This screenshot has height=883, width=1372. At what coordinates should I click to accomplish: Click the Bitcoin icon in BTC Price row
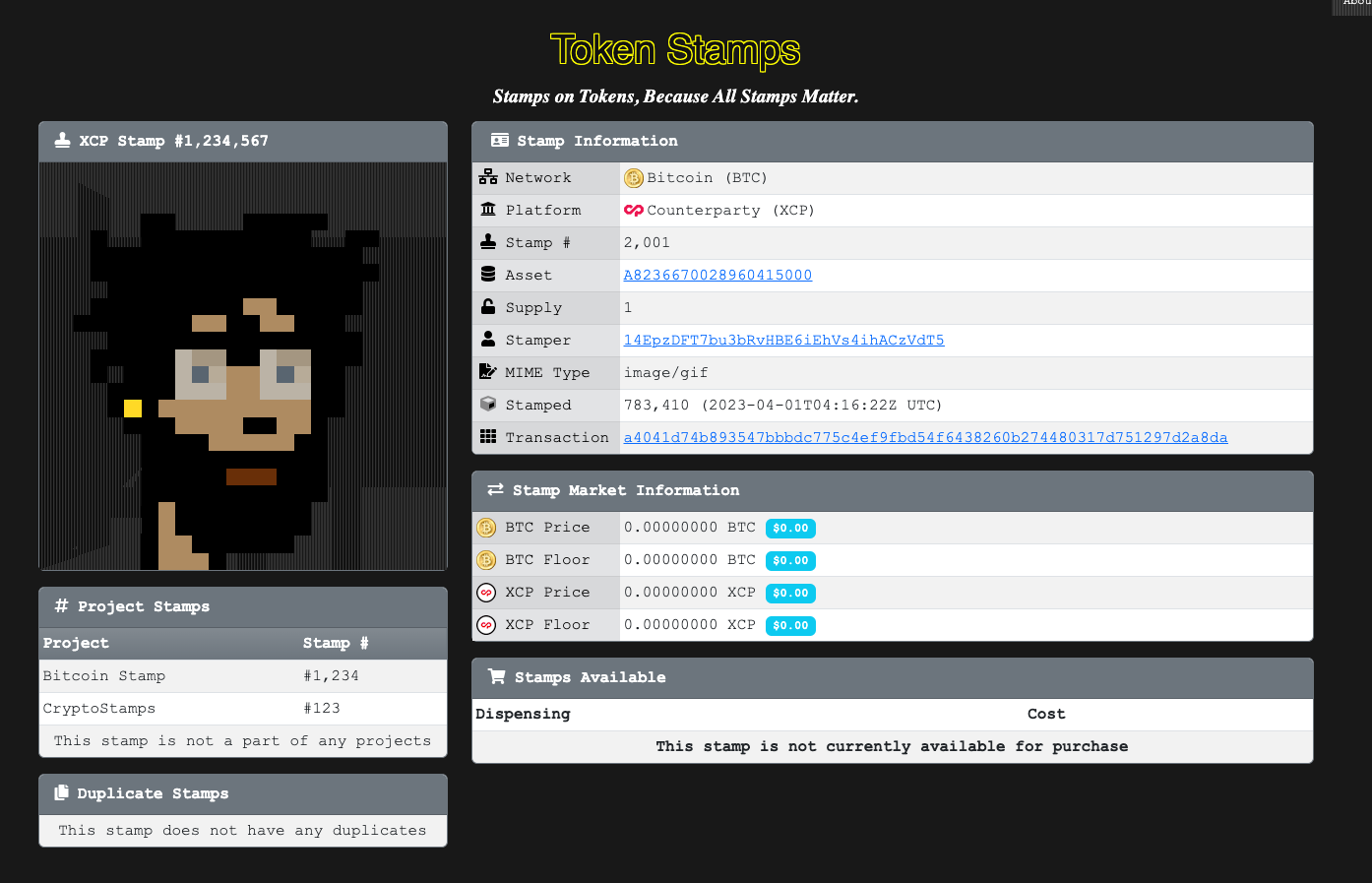point(486,528)
